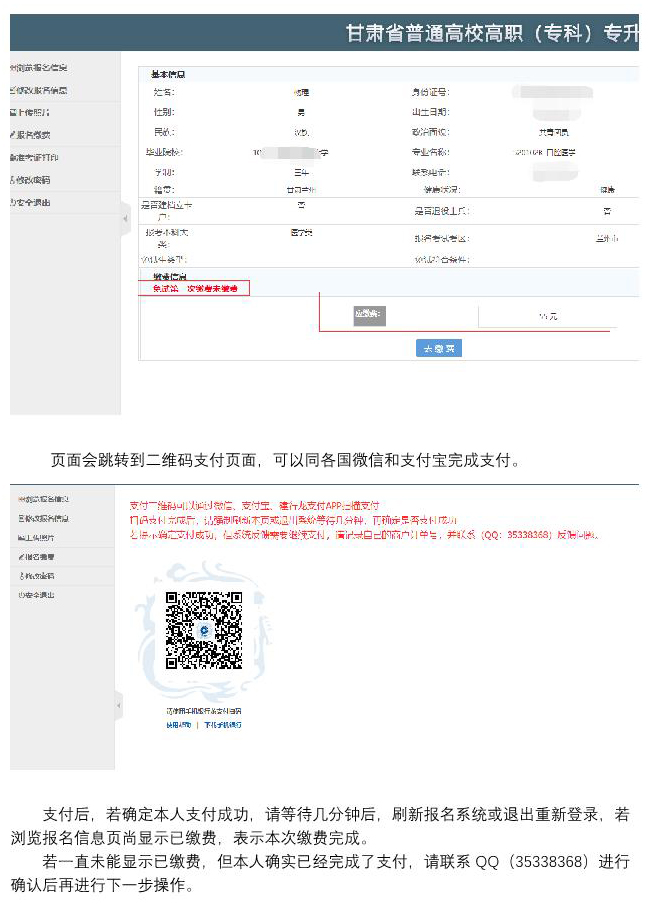Open 报名缴费 in the QR payment page sidebar
This screenshot has width=656, height=915.
pos(36,557)
